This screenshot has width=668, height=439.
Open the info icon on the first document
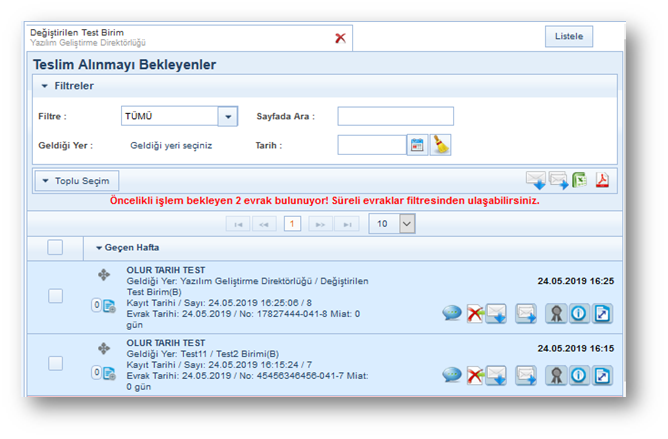click(578, 314)
